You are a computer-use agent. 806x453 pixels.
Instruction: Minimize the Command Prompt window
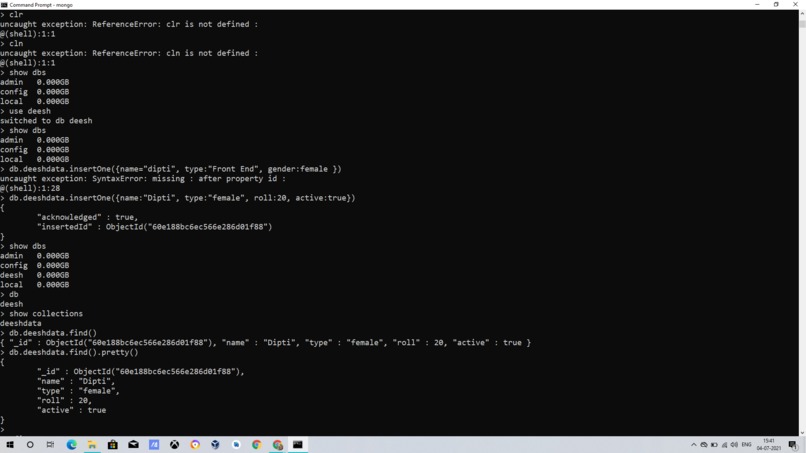click(x=757, y=5)
